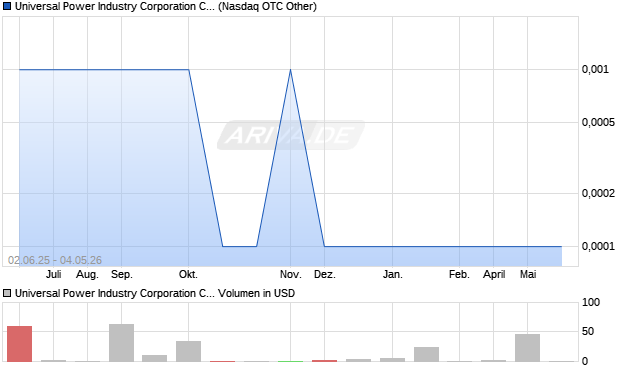620x371 pixels.
Task: Click the 'Feb.' month axis label
Action: 459,274
